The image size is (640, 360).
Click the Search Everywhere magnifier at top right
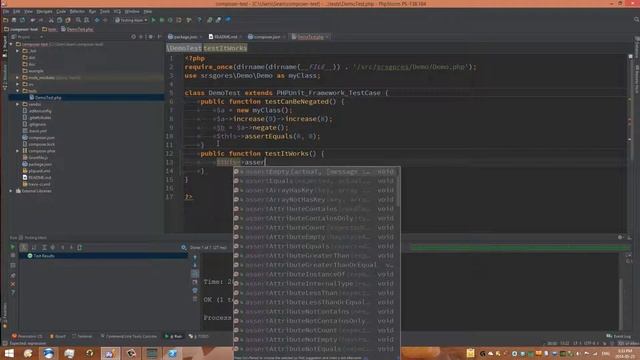636,20
